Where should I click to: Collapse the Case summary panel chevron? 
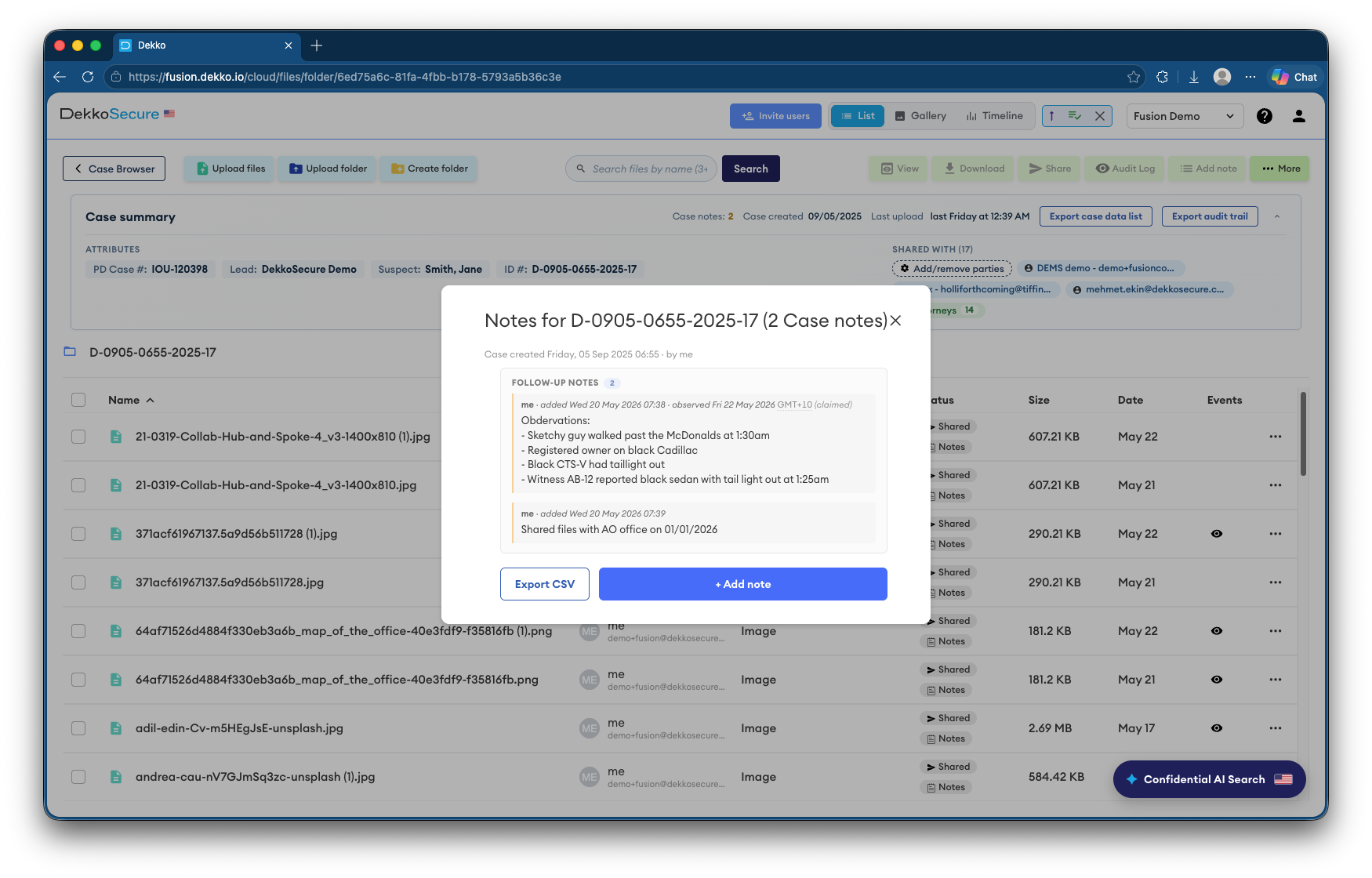coord(1277,216)
